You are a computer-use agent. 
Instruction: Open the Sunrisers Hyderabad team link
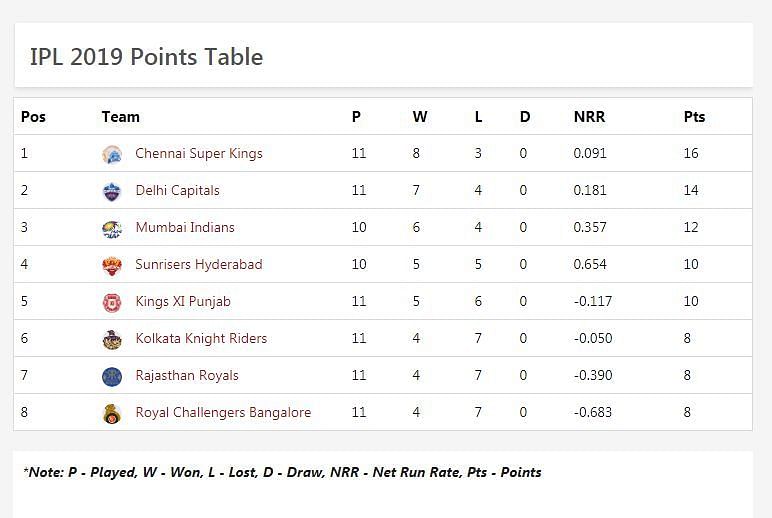pos(199,264)
